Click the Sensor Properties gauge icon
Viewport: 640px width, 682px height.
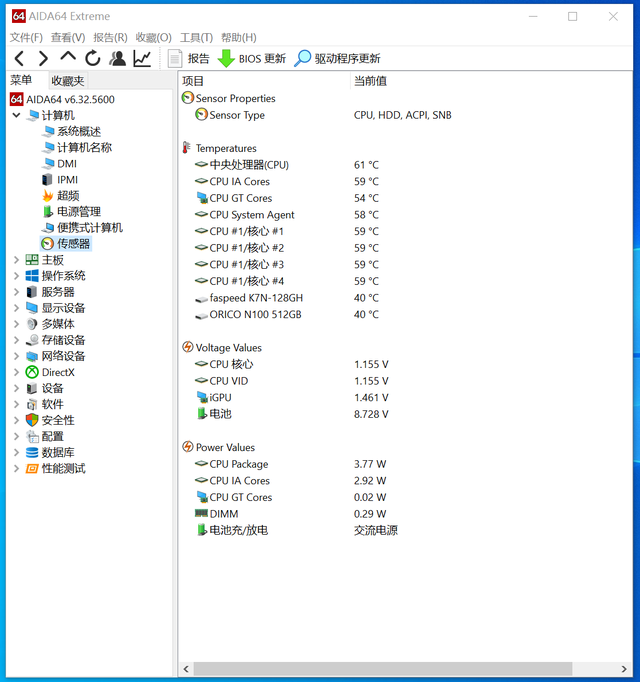[188, 98]
